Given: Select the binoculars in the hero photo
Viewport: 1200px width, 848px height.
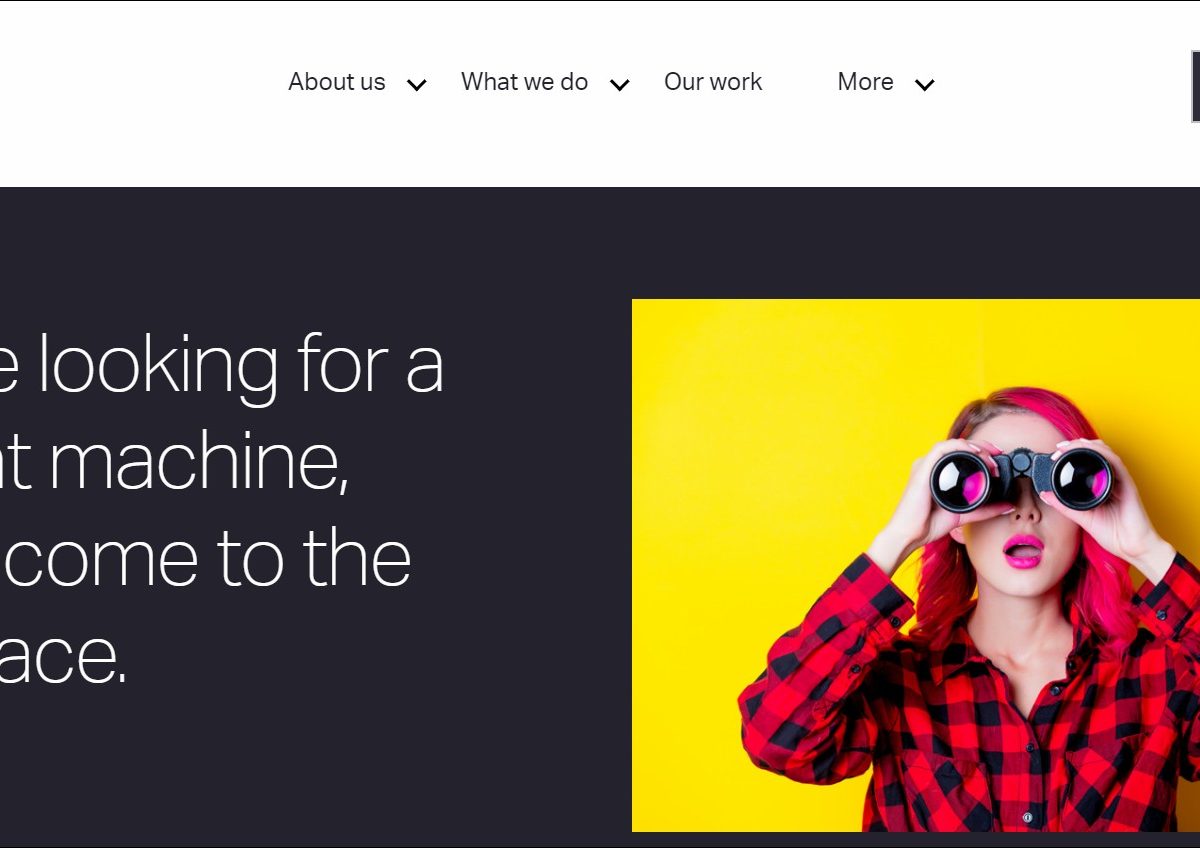Looking at the screenshot, I should (x=1021, y=478).
